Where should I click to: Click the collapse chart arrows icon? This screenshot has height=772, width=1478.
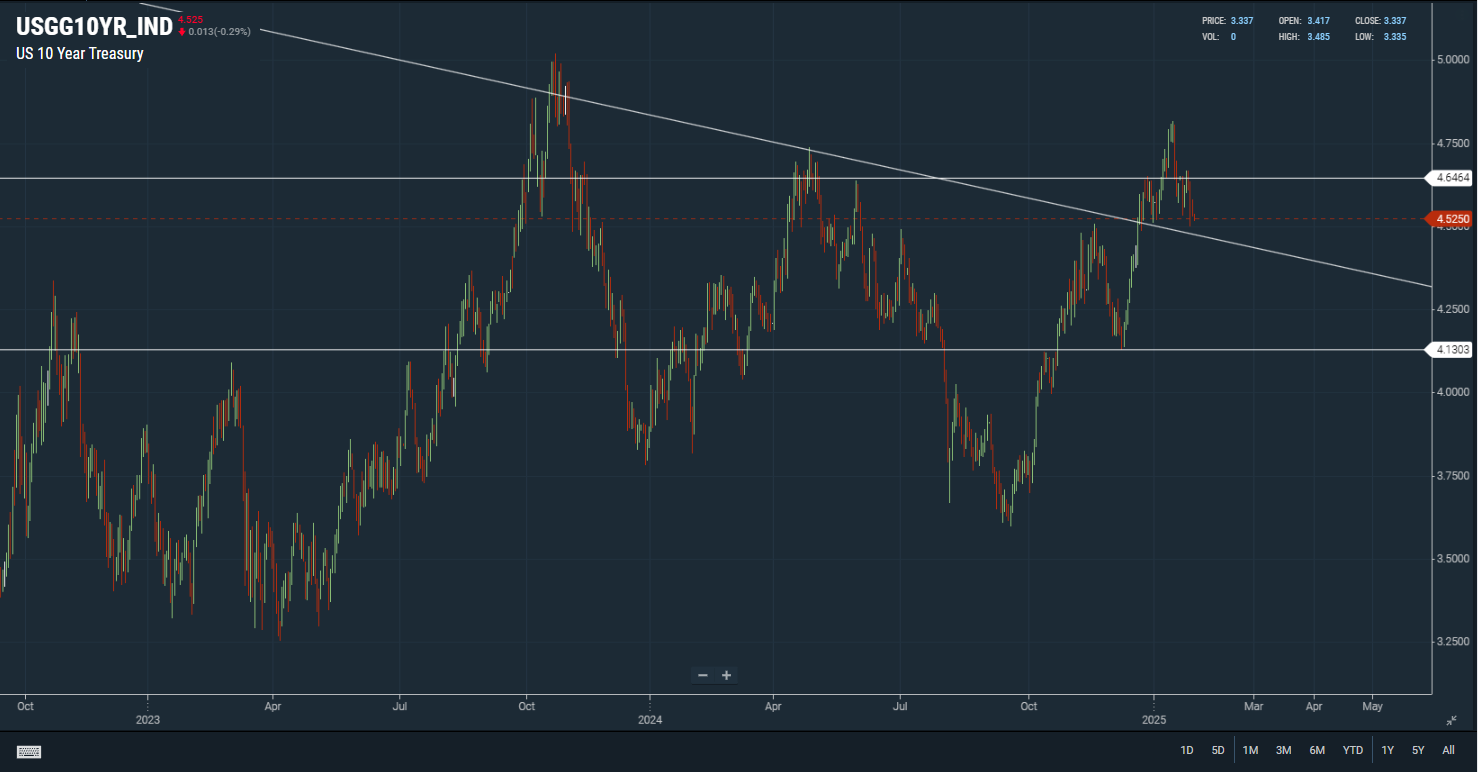click(1452, 720)
